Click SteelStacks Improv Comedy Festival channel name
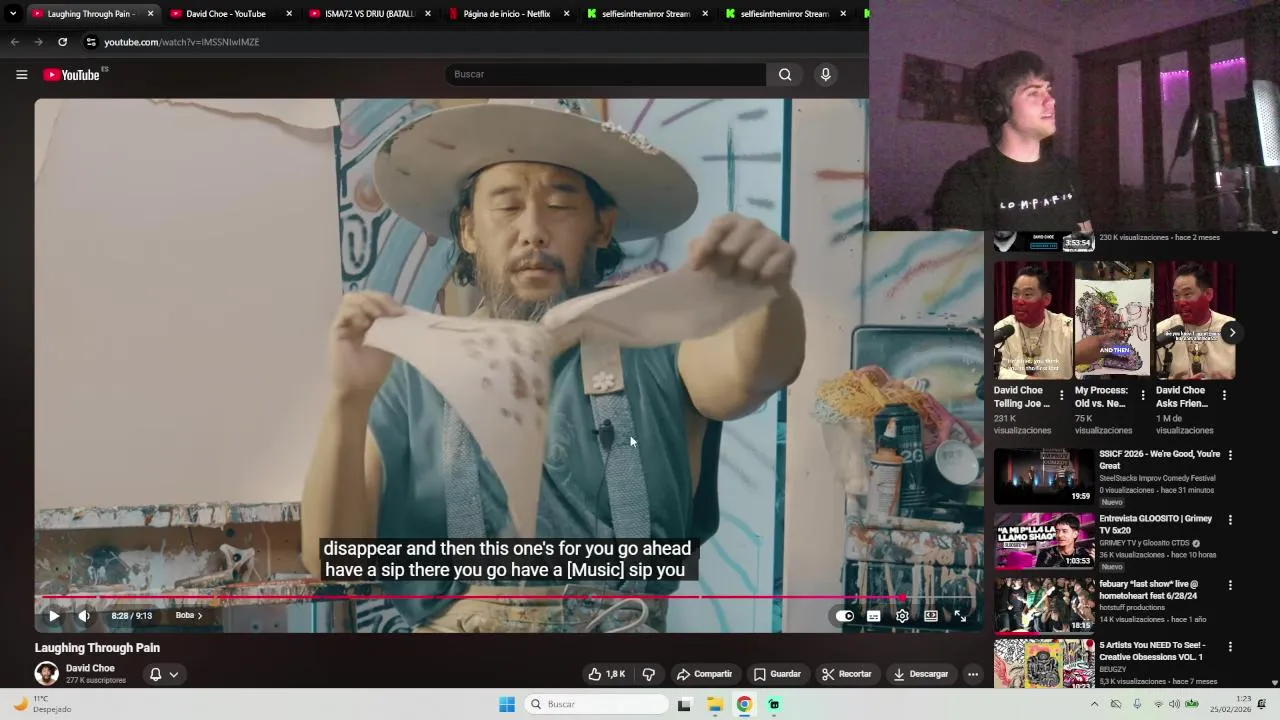 [1157, 478]
